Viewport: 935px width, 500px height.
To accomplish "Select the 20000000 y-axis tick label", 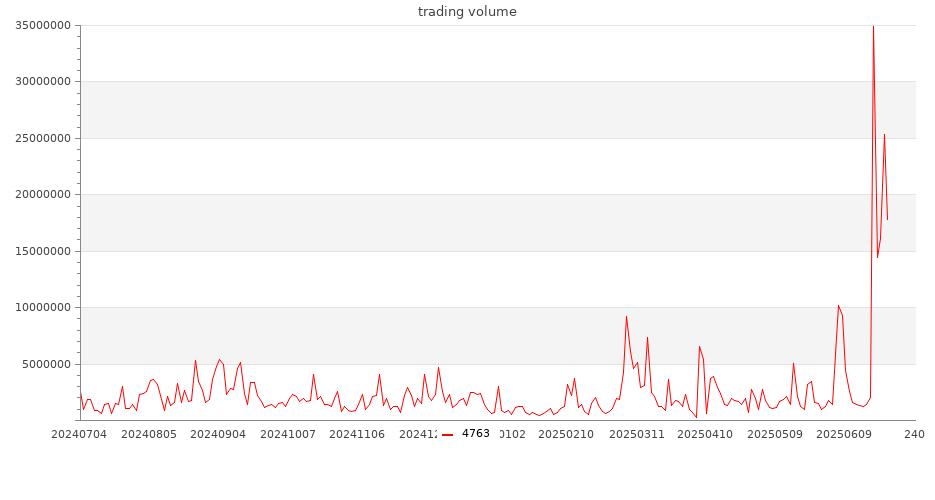I will click(40, 195).
